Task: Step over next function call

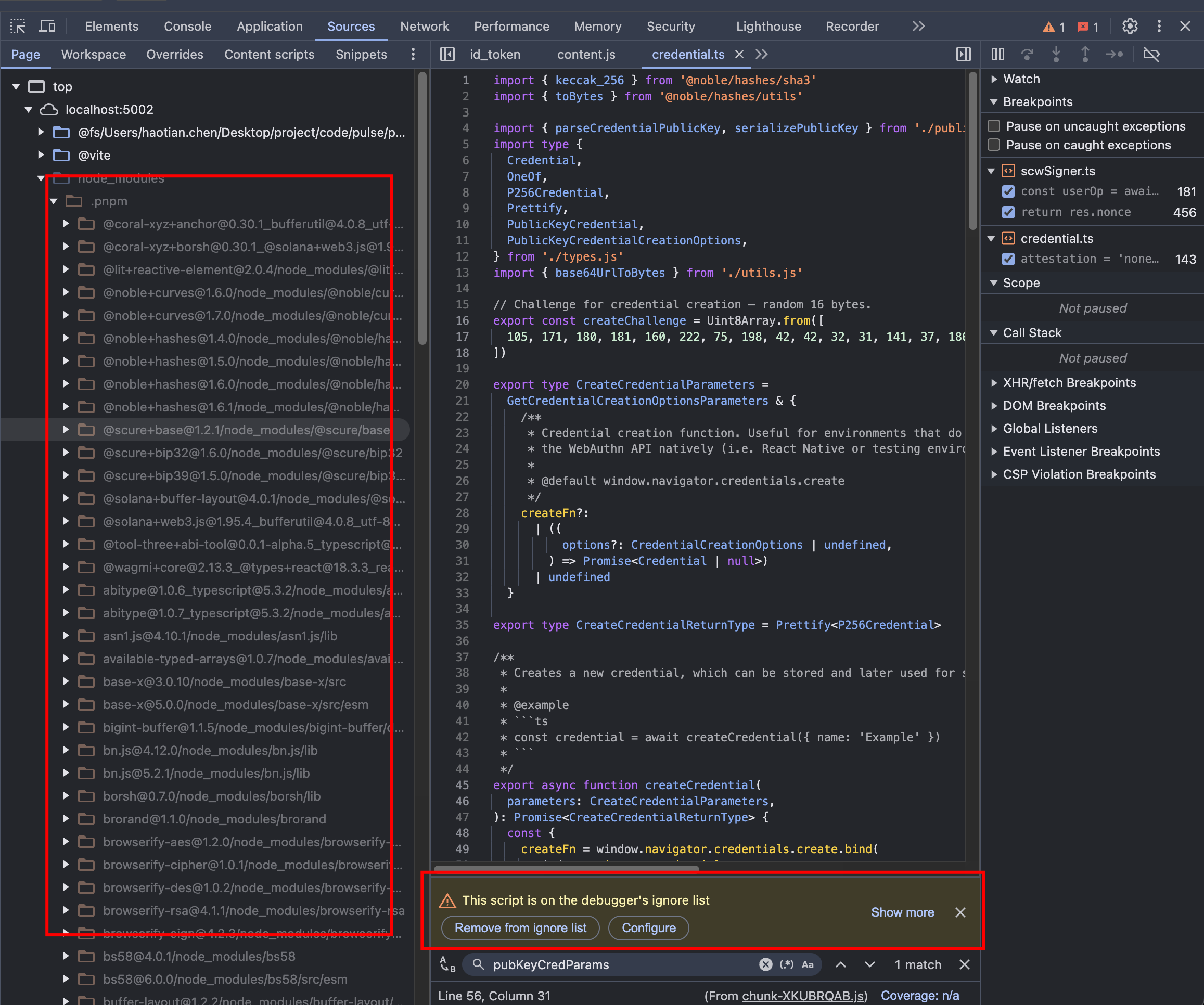Action: [x=1027, y=55]
